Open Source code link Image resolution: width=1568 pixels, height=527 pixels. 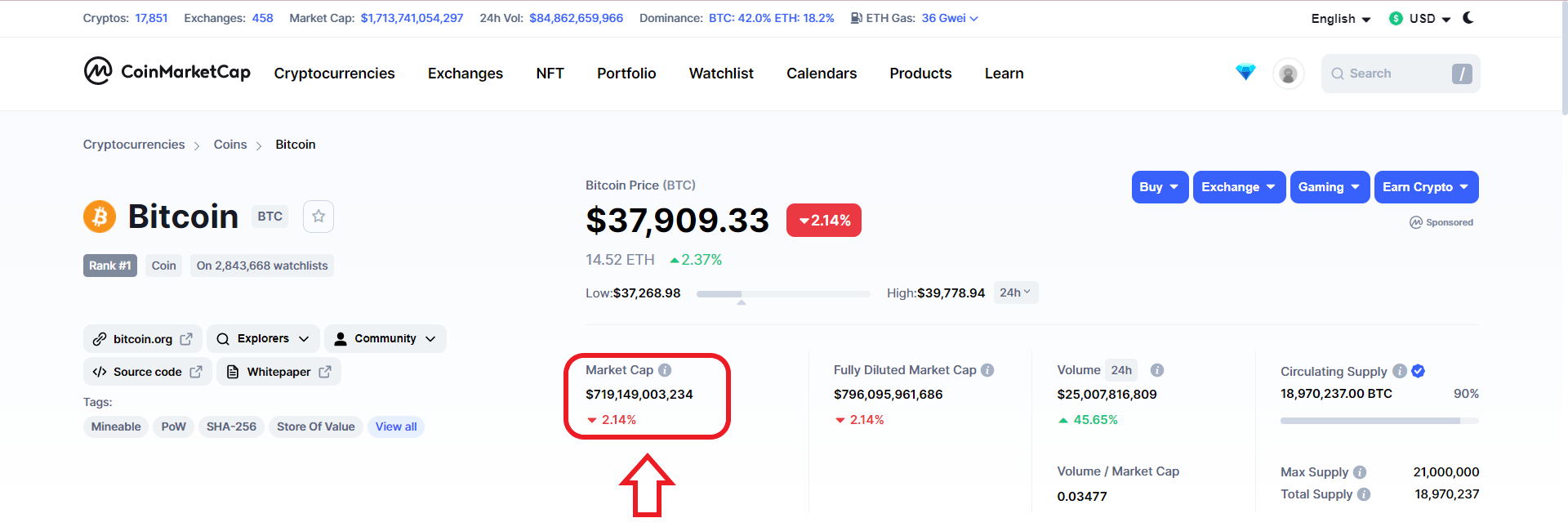coord(148,372)
